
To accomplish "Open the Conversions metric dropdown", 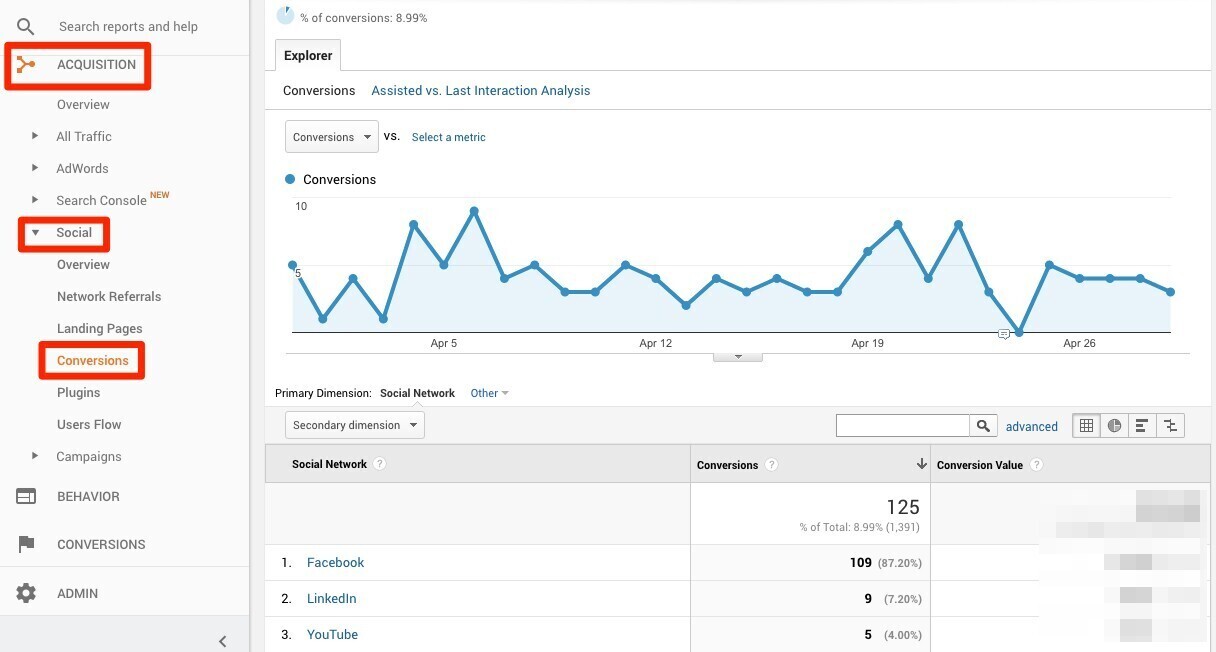I will click(x=331, y=137).
